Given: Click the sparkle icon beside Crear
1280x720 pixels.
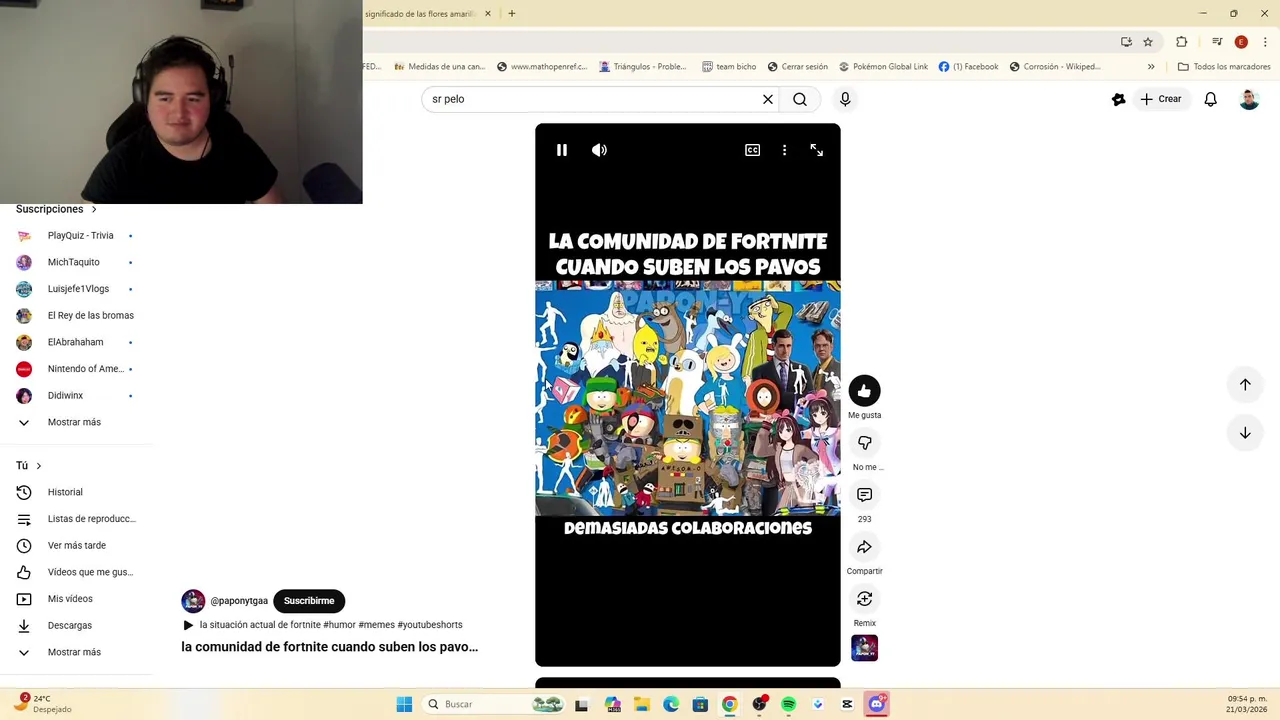Looking at the screenshot, I should tap(1119, 99).
